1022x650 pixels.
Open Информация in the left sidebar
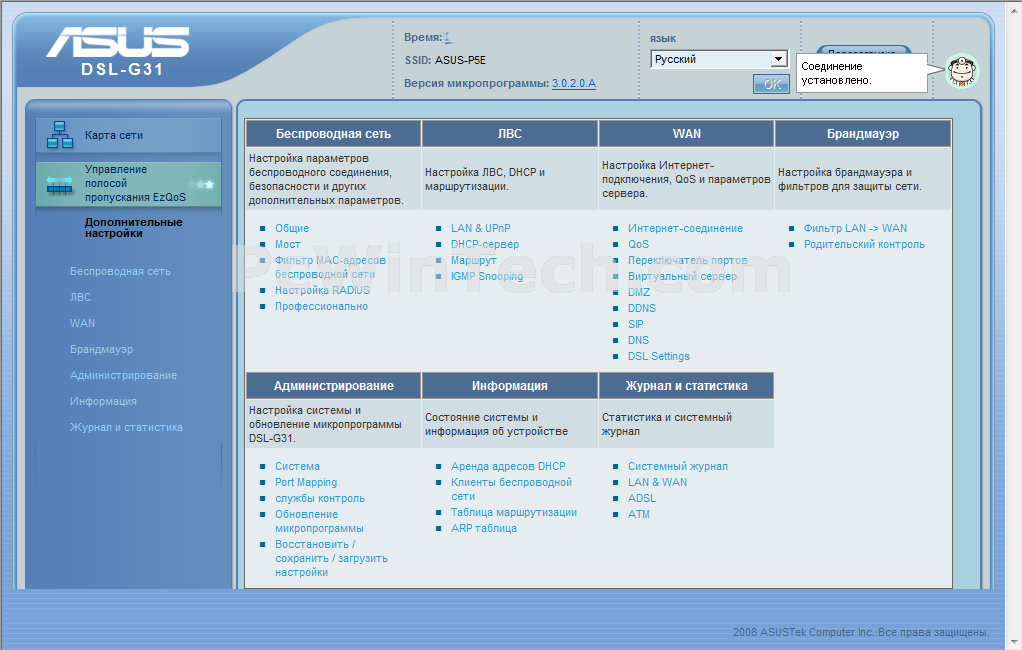coord(103,402)
